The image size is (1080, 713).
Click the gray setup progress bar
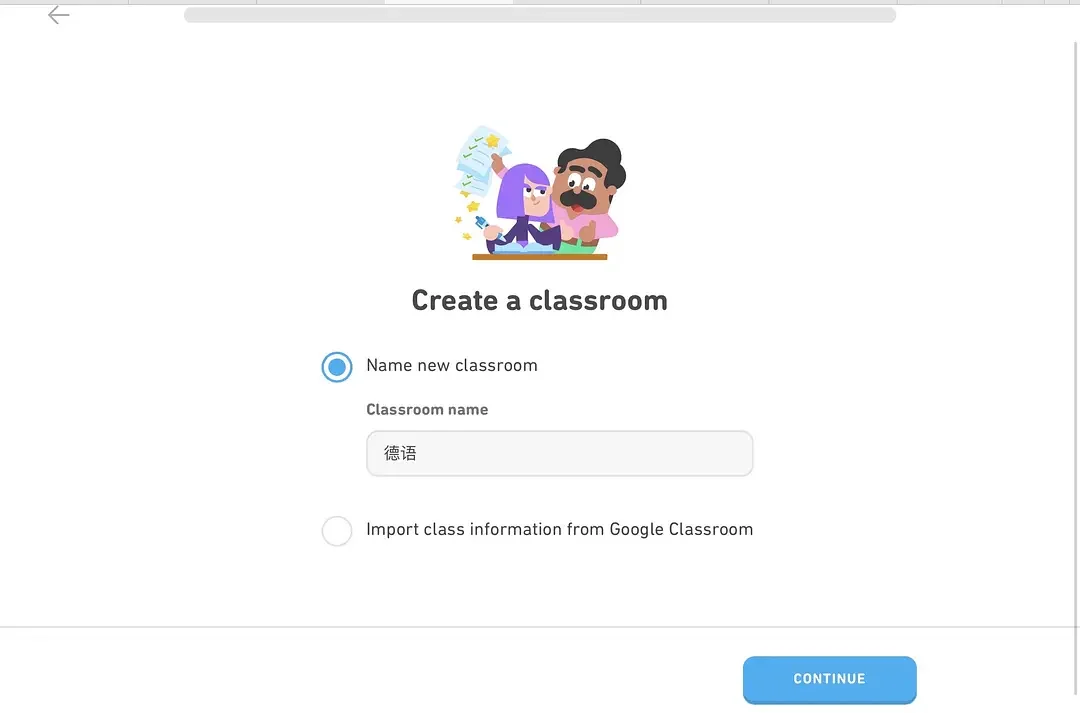(540, 14)
